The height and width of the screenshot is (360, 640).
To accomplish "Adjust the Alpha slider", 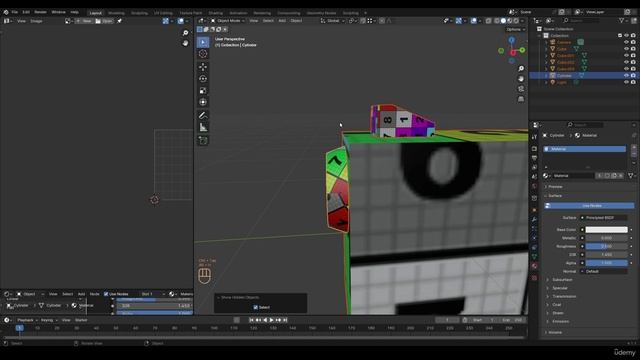I will 606,263.
